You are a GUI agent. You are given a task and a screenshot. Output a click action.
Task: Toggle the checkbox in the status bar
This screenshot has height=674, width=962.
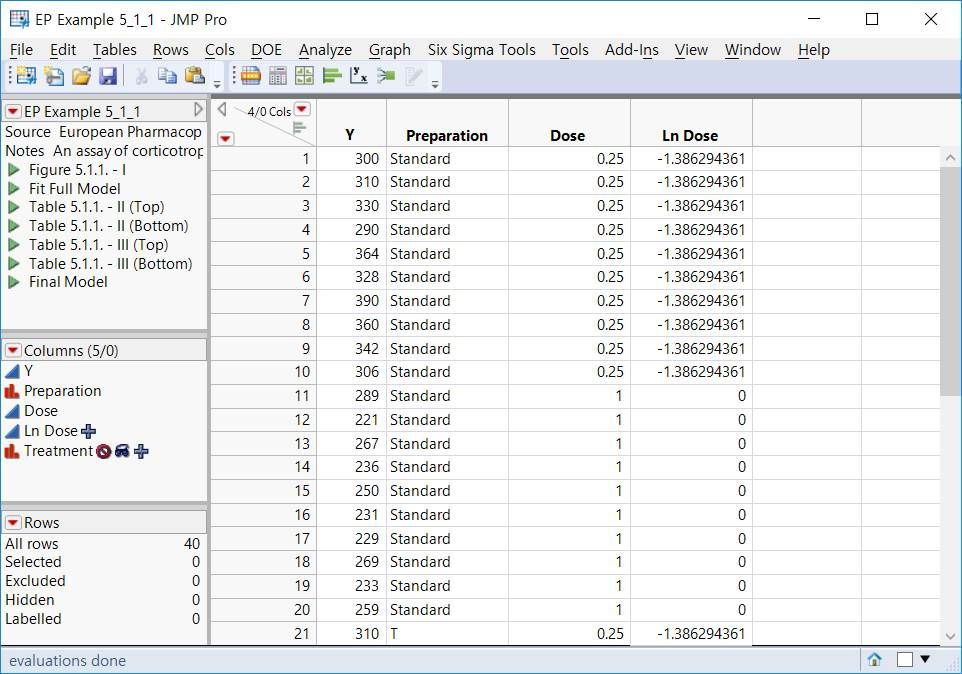click(x=904, y=660)
